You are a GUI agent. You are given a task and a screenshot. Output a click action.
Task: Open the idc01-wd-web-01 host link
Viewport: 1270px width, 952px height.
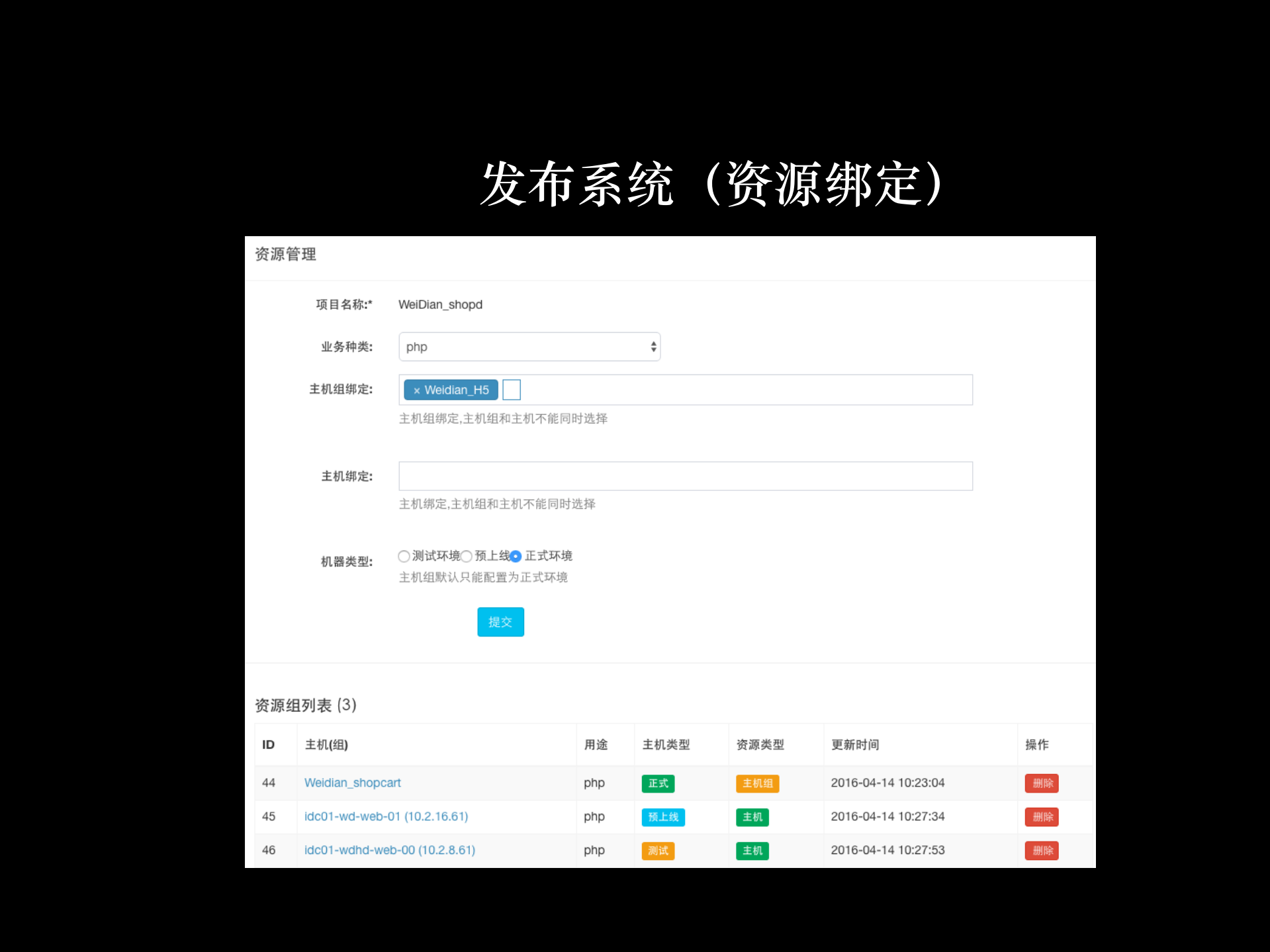coord(386,816)
